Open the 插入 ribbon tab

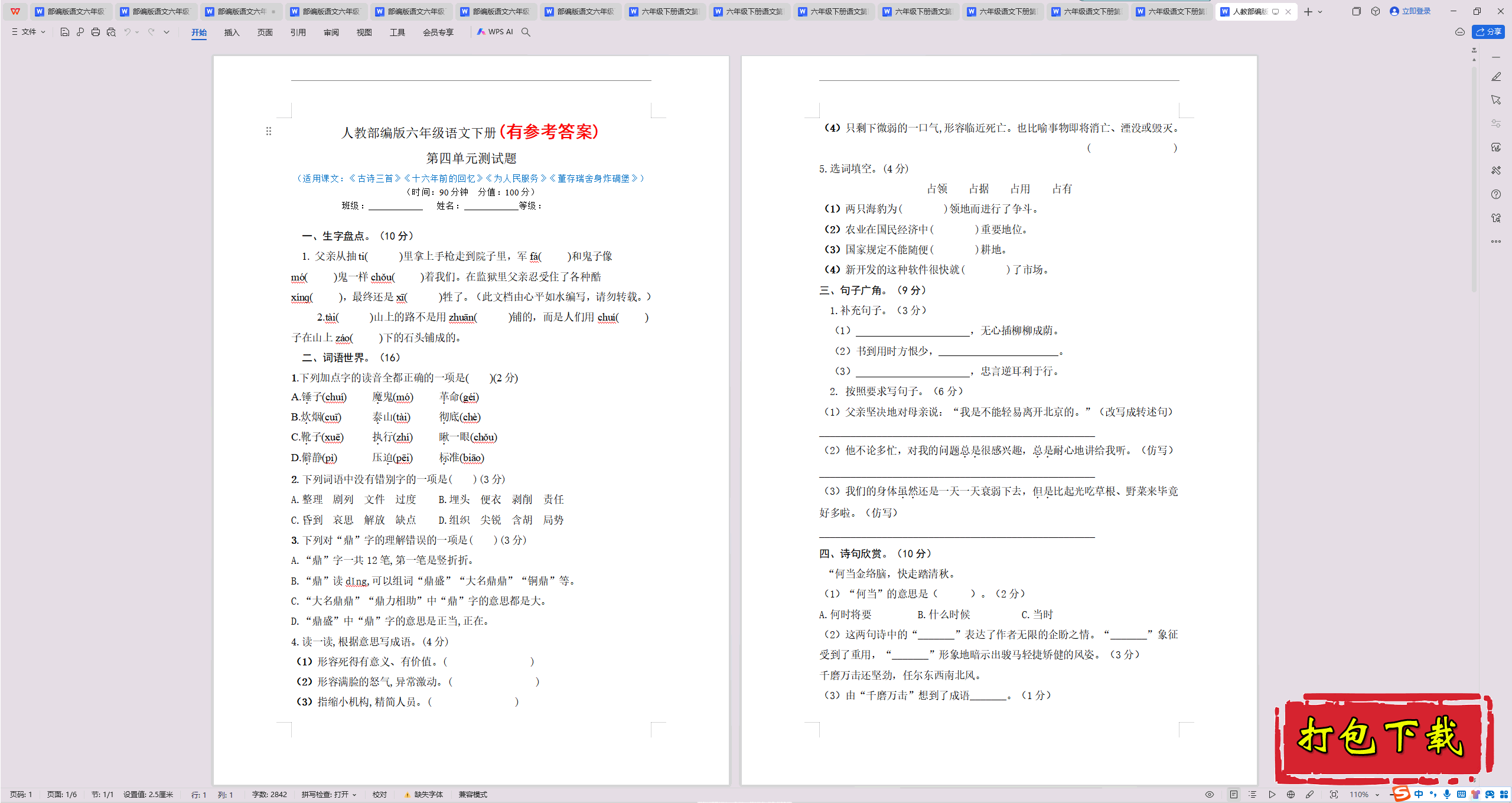click(232, 32)
